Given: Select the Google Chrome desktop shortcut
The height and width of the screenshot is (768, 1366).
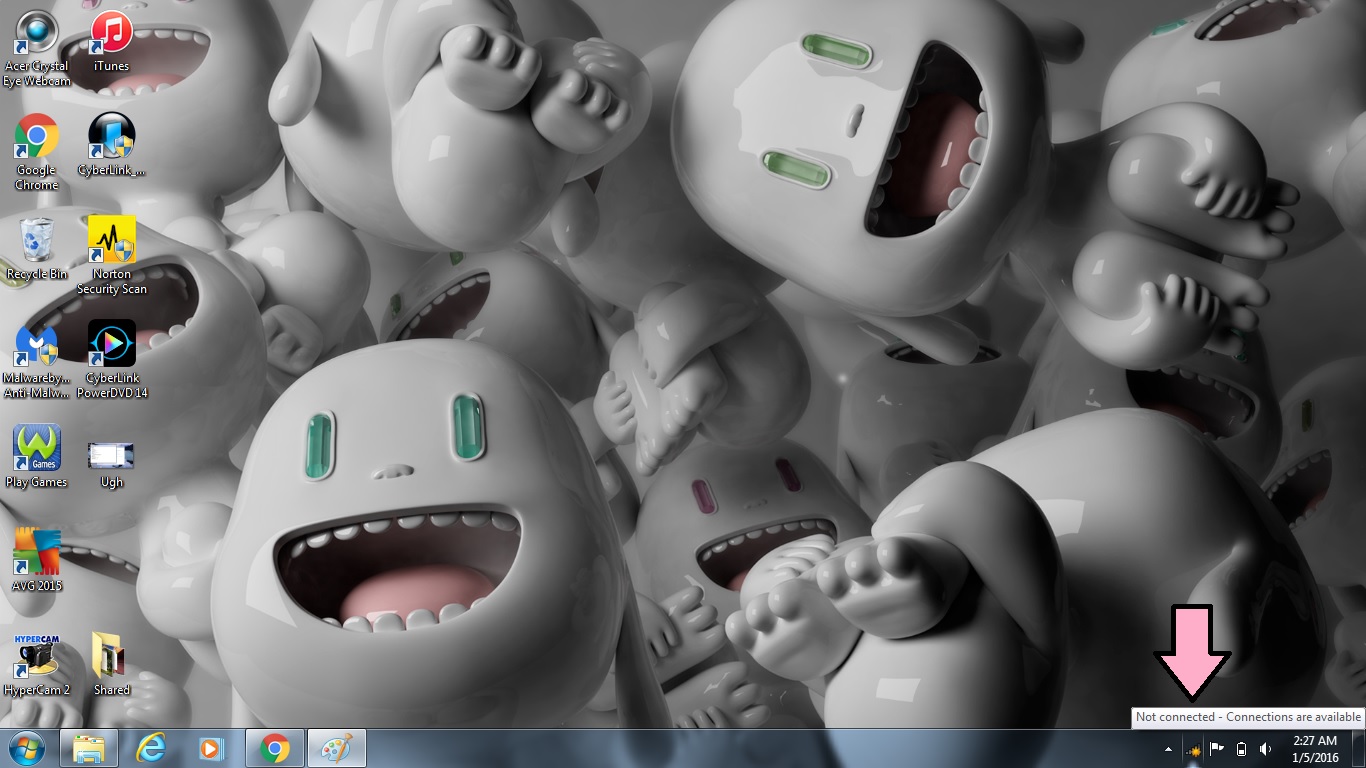Looking at the screenshot, I should pos(37,153).
